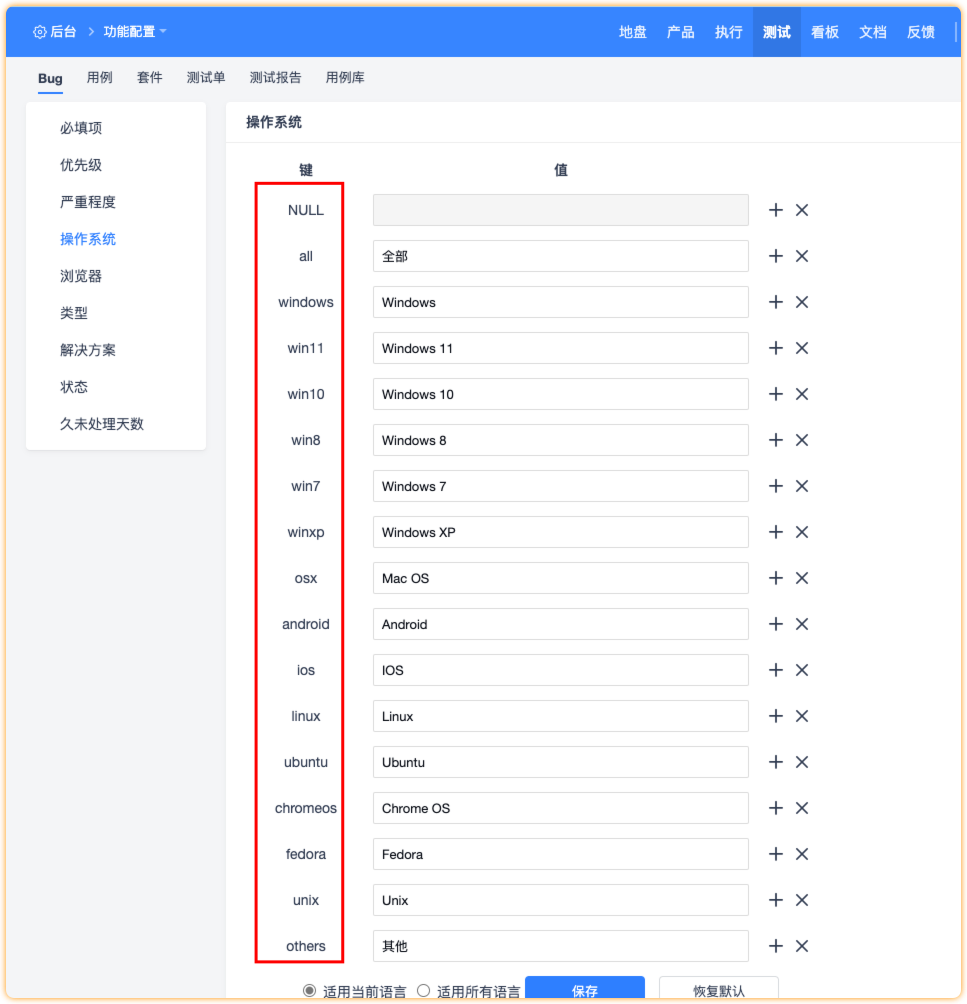
Task: Go to 后台 breadcrumb link
Action: tap(63, 31)
